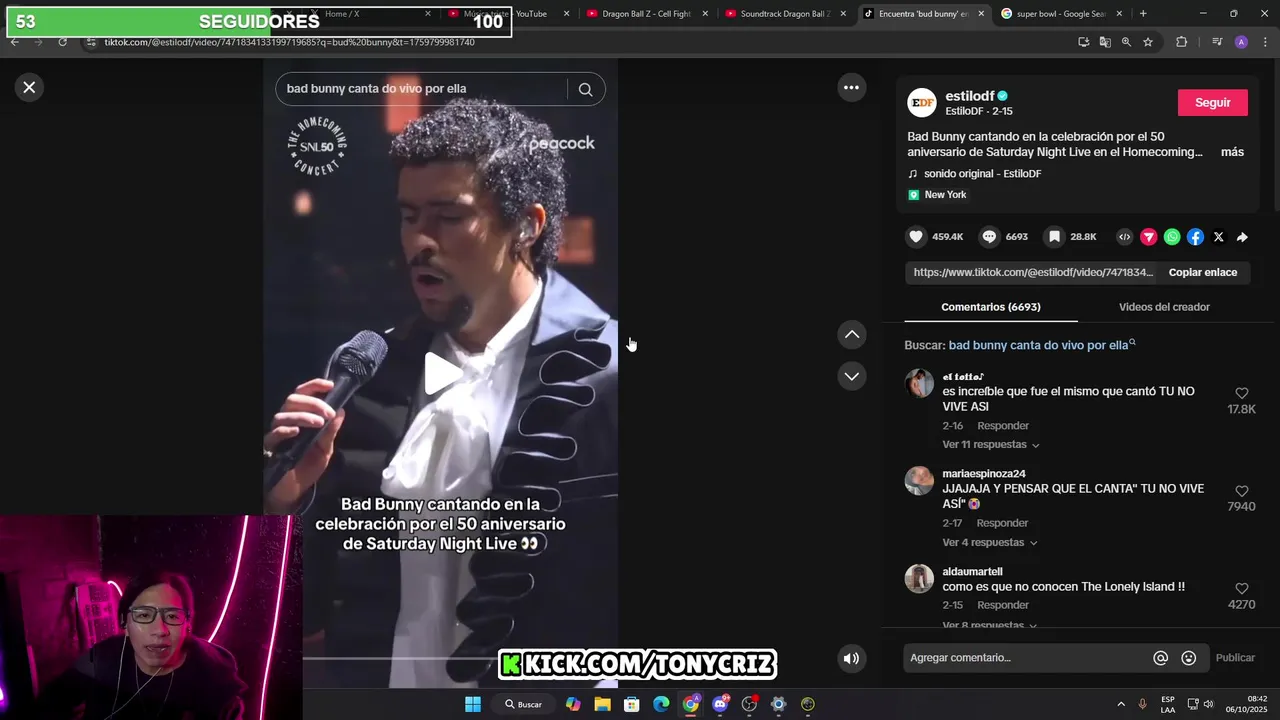Open New York location tag
Viewport: 1280px width, 720px height.
[x=945, y=195]
